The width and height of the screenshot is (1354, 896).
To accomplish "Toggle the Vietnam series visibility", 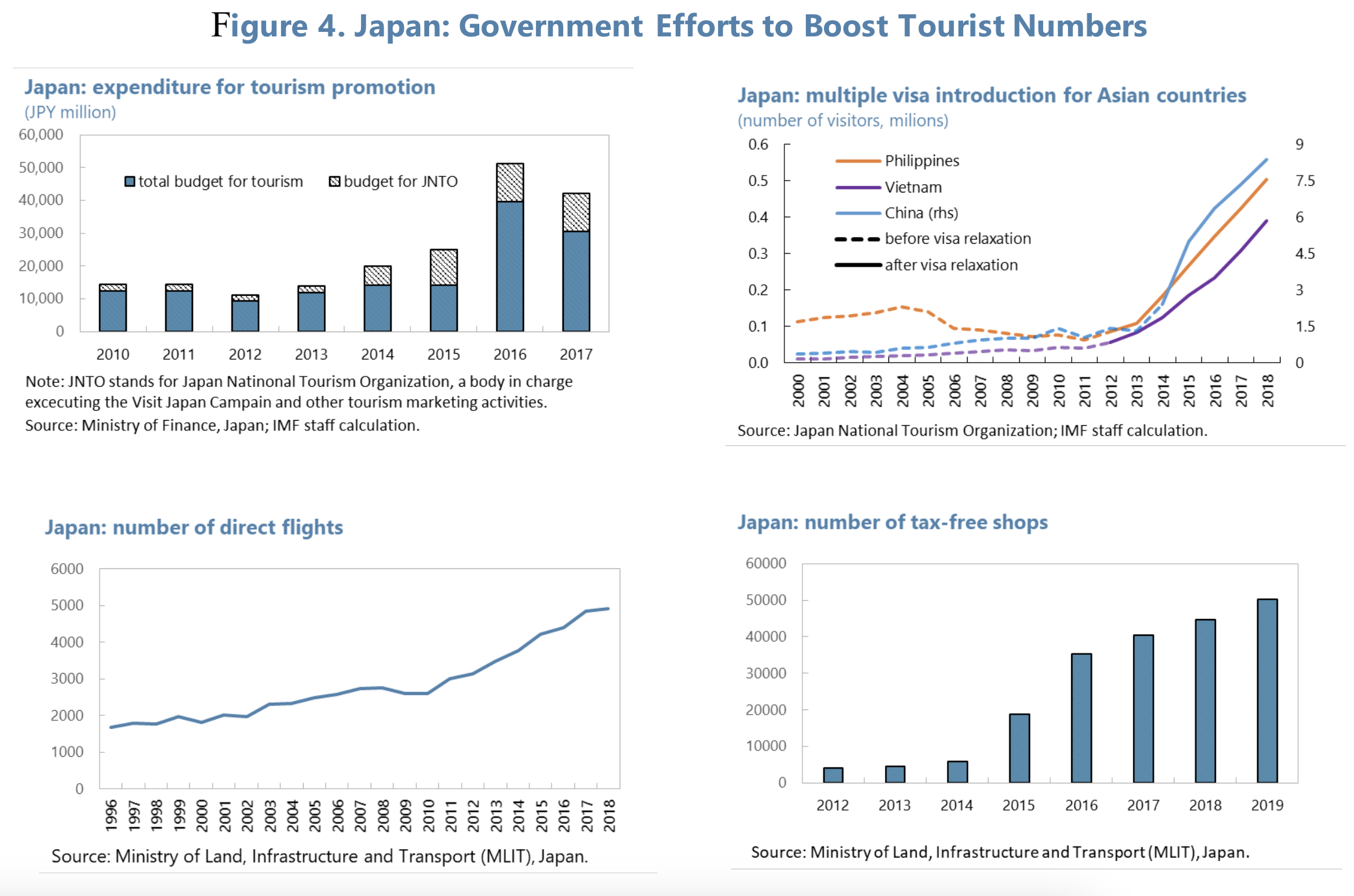I will [x=913, y=187].
